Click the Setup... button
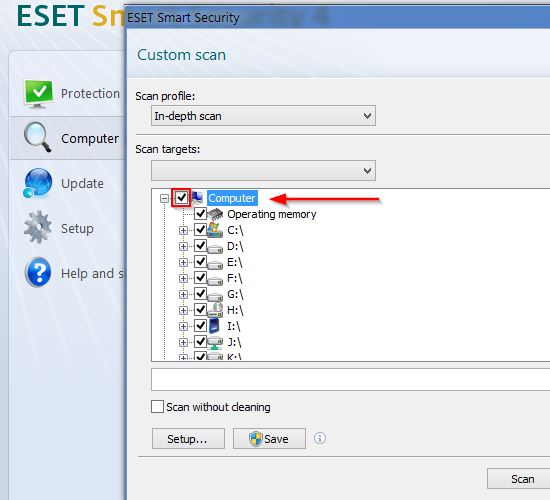This screenshot has width=550, height=500. click(x=188, y=439)
